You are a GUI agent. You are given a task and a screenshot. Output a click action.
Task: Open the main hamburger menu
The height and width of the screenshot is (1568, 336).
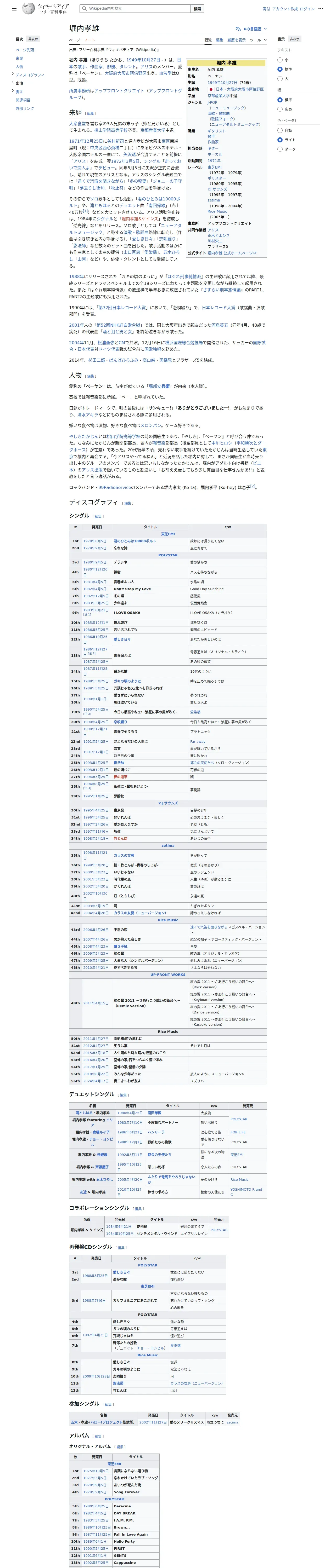coord(14,9)
